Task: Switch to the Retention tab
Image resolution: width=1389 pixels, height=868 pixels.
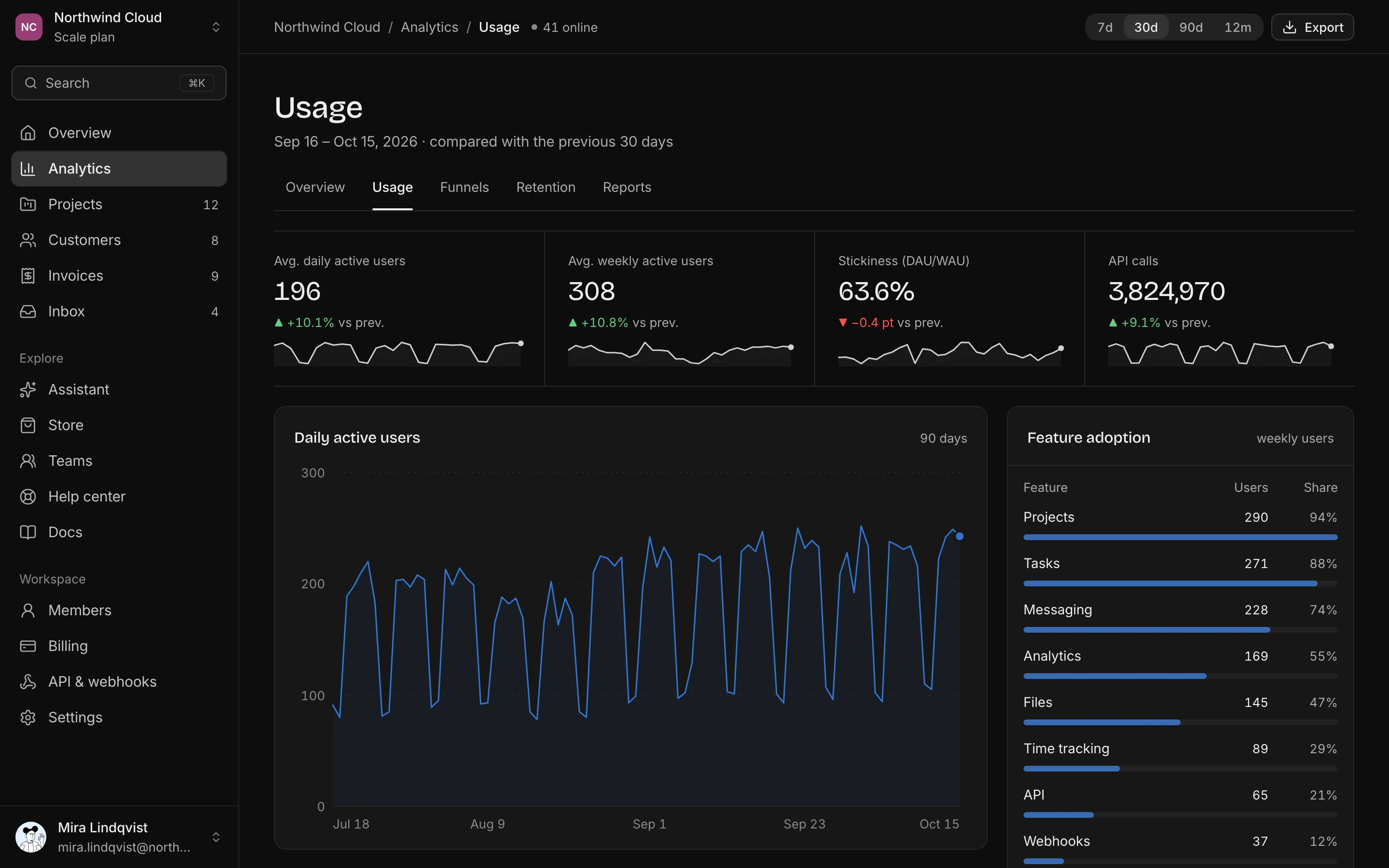Action: point(545,187)
